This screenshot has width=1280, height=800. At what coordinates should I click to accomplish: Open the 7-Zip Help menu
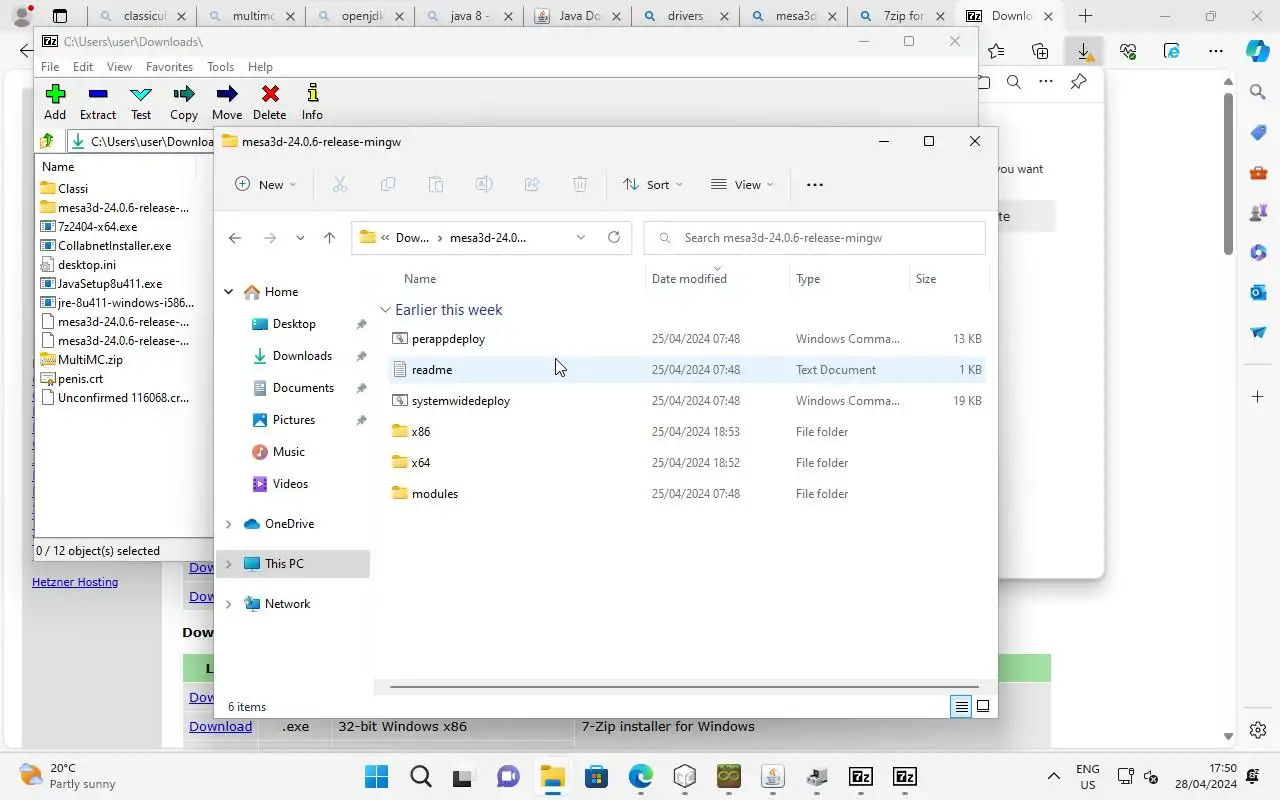click(260, 67)
